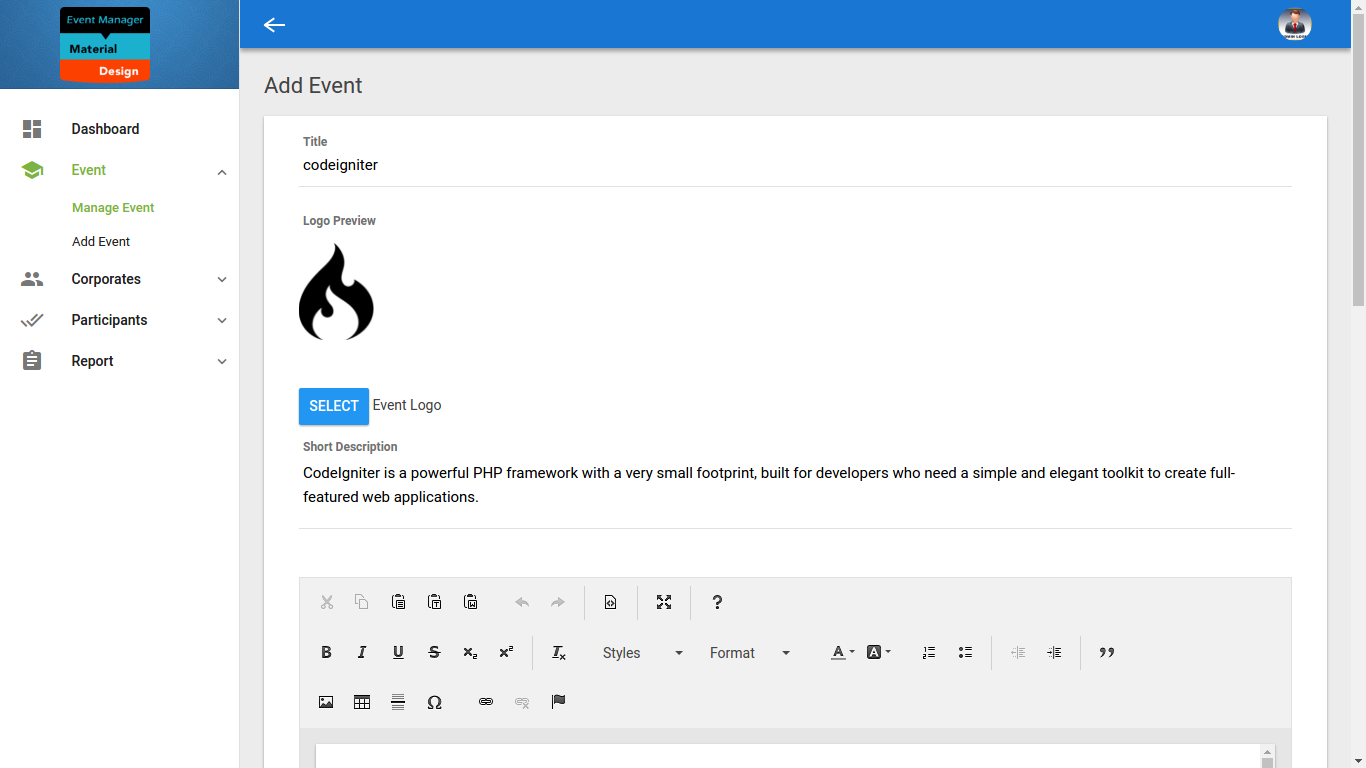Image resolution: width=1366 pixels, height=768 pixels.
Task: Open the Format dropdown
Action: click(x=750, y=652)
